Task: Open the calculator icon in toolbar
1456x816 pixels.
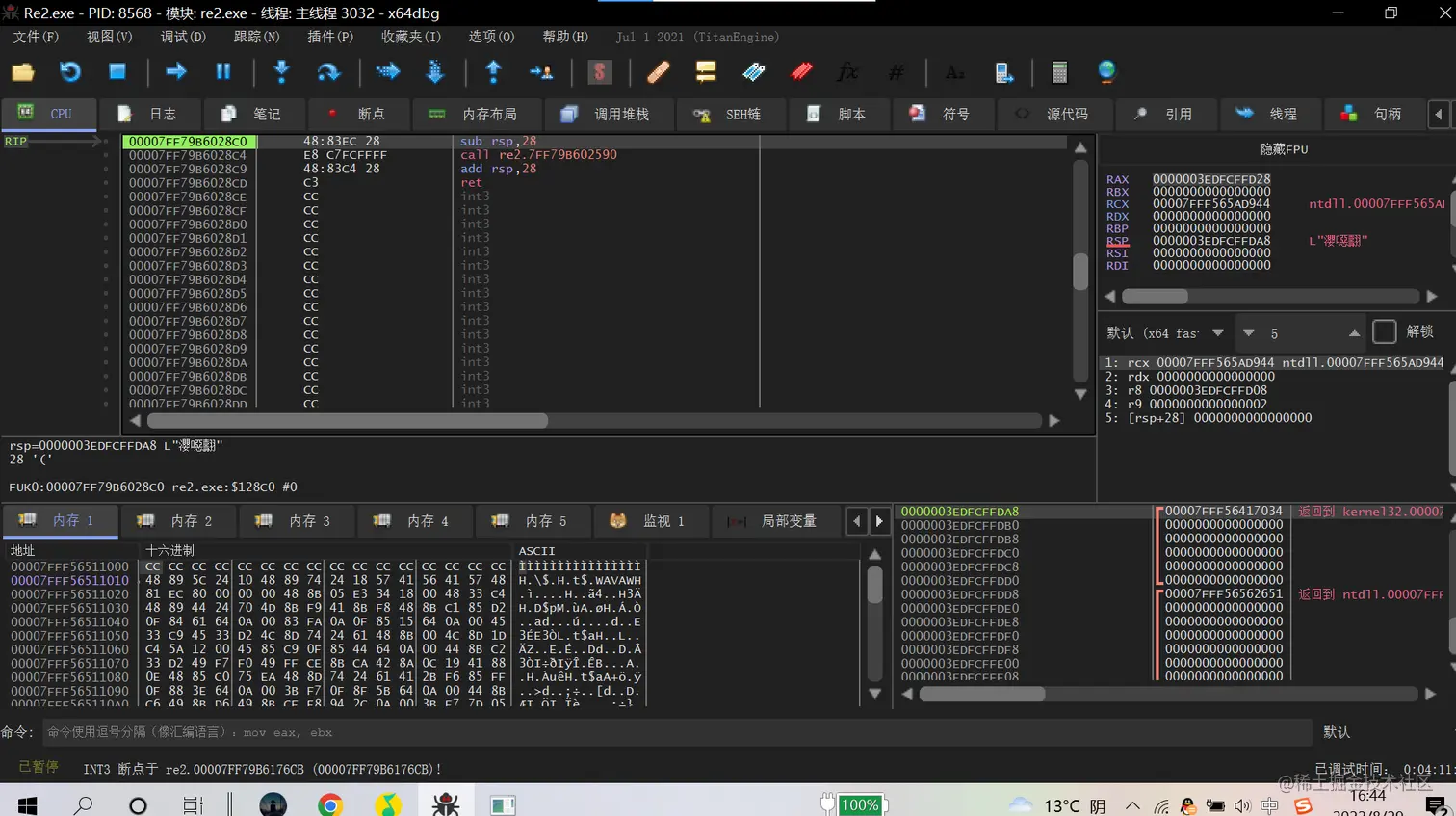Action: point(1059,72)
